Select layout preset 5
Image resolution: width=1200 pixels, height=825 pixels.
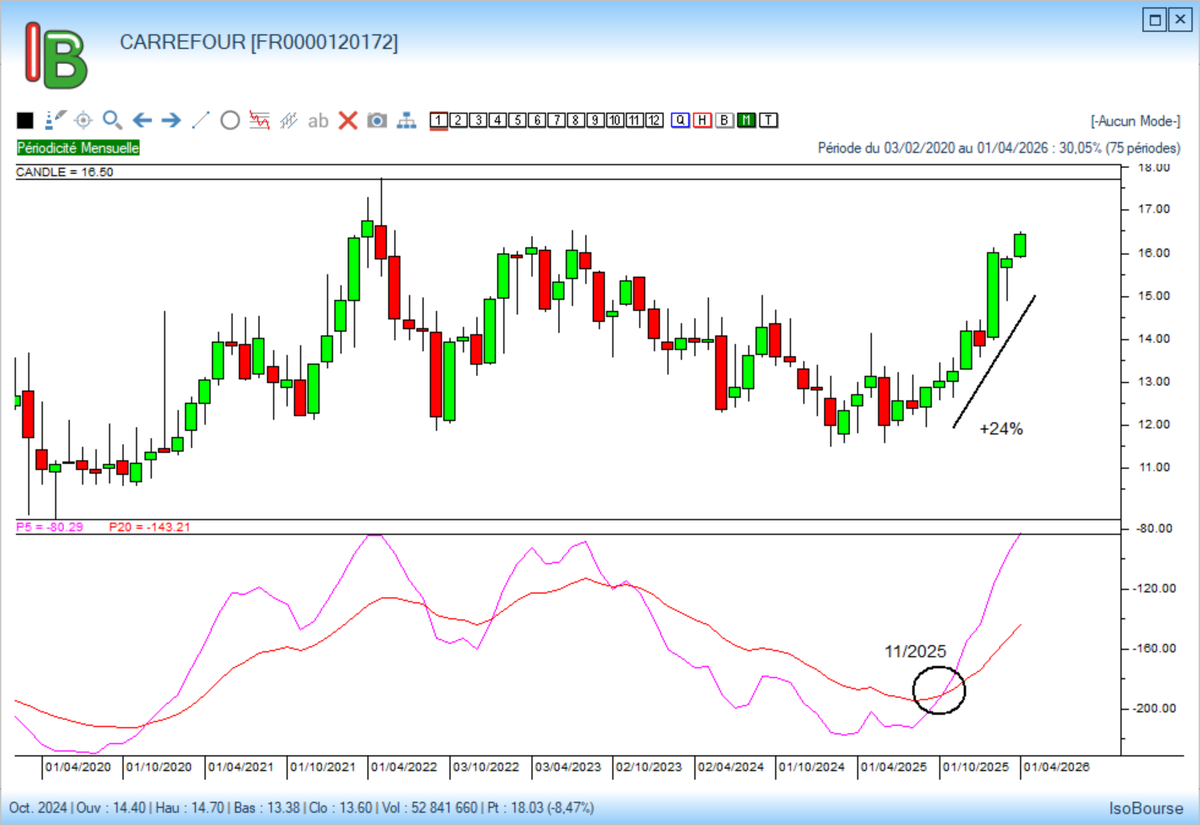[517, 121]
